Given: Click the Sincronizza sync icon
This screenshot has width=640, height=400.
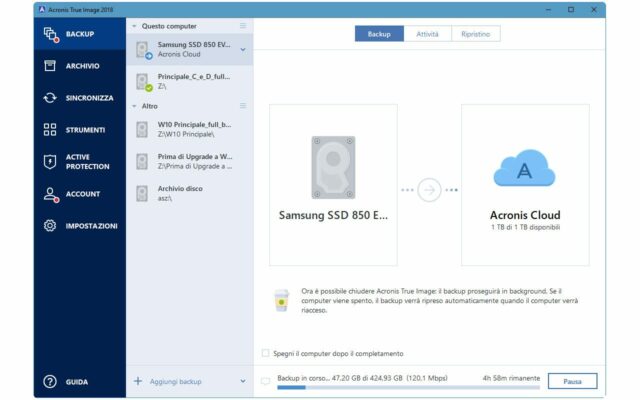Looking at the screenshot, I should pyautogui.click(x=50, y=98).
